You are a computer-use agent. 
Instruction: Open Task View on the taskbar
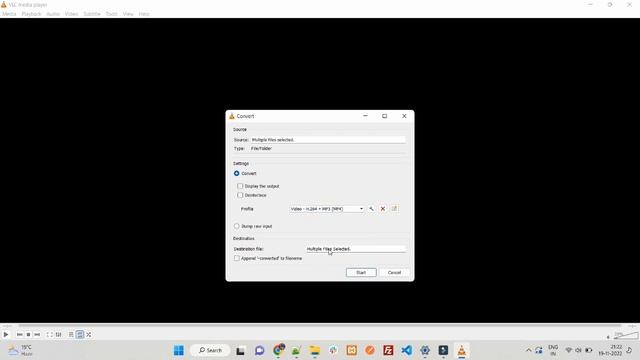click(x=240, y=351)
